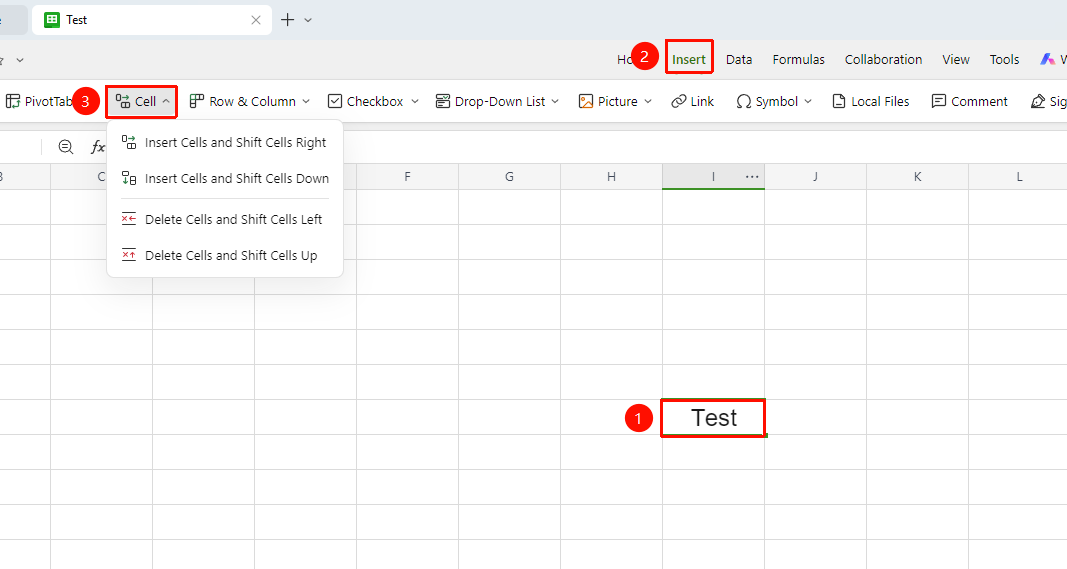Click the zoom magnifier icon by formula bar
The height and width of the screenshot is (569, 1067).
pyautogui.click(x=65, y=146)
